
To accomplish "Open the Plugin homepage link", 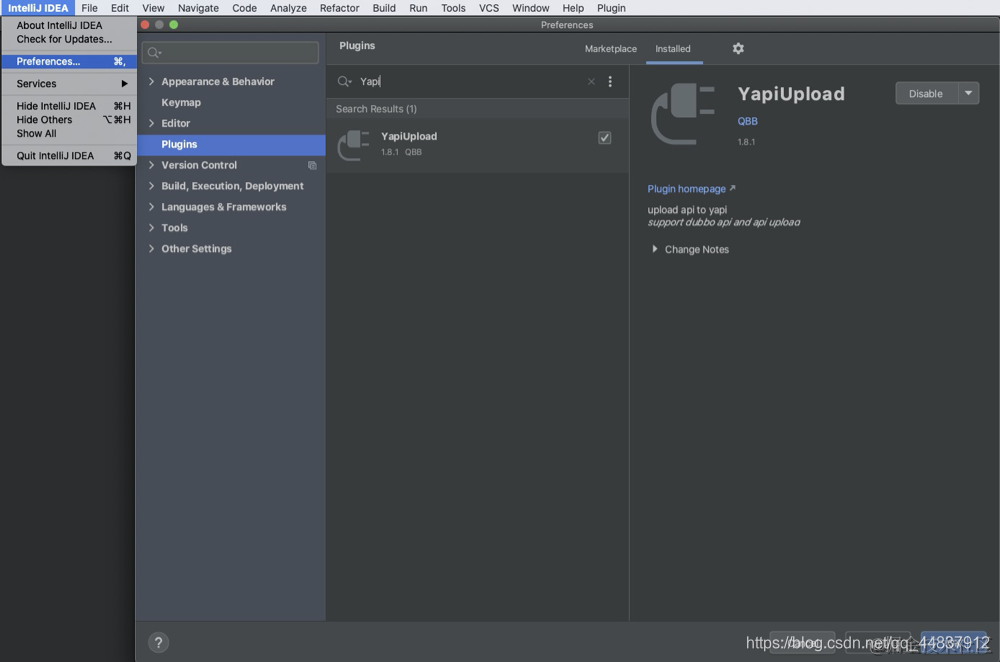I will click(x=691, y=189).
